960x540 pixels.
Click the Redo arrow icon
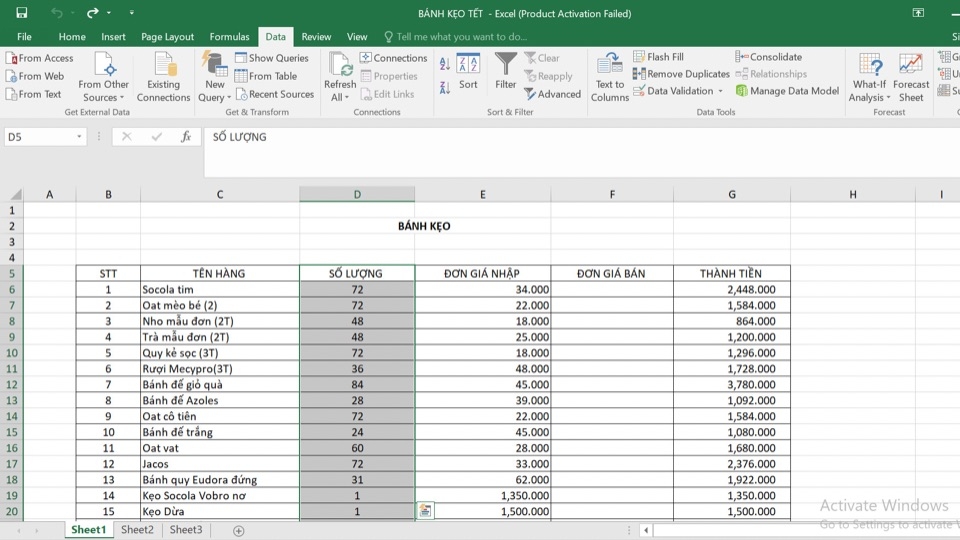92,13
